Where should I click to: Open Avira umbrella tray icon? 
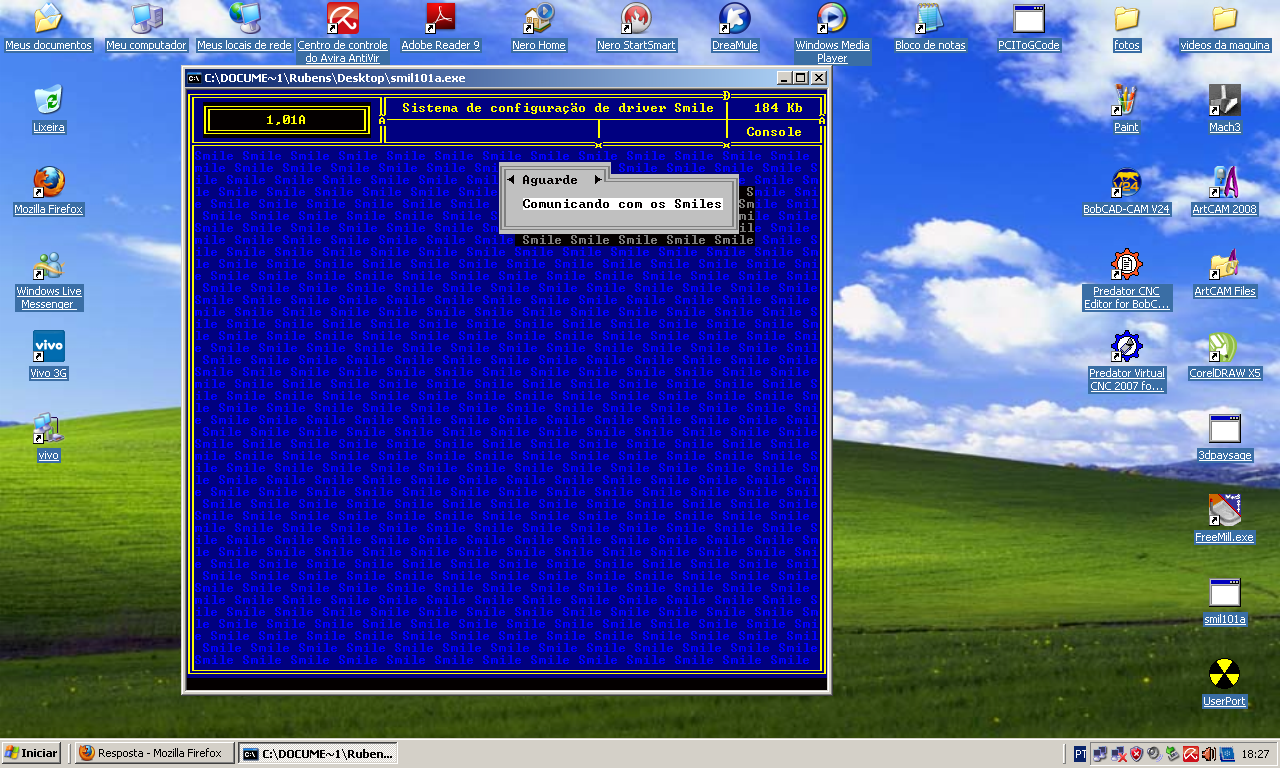pyautogui.click(x=1191, y=754)
